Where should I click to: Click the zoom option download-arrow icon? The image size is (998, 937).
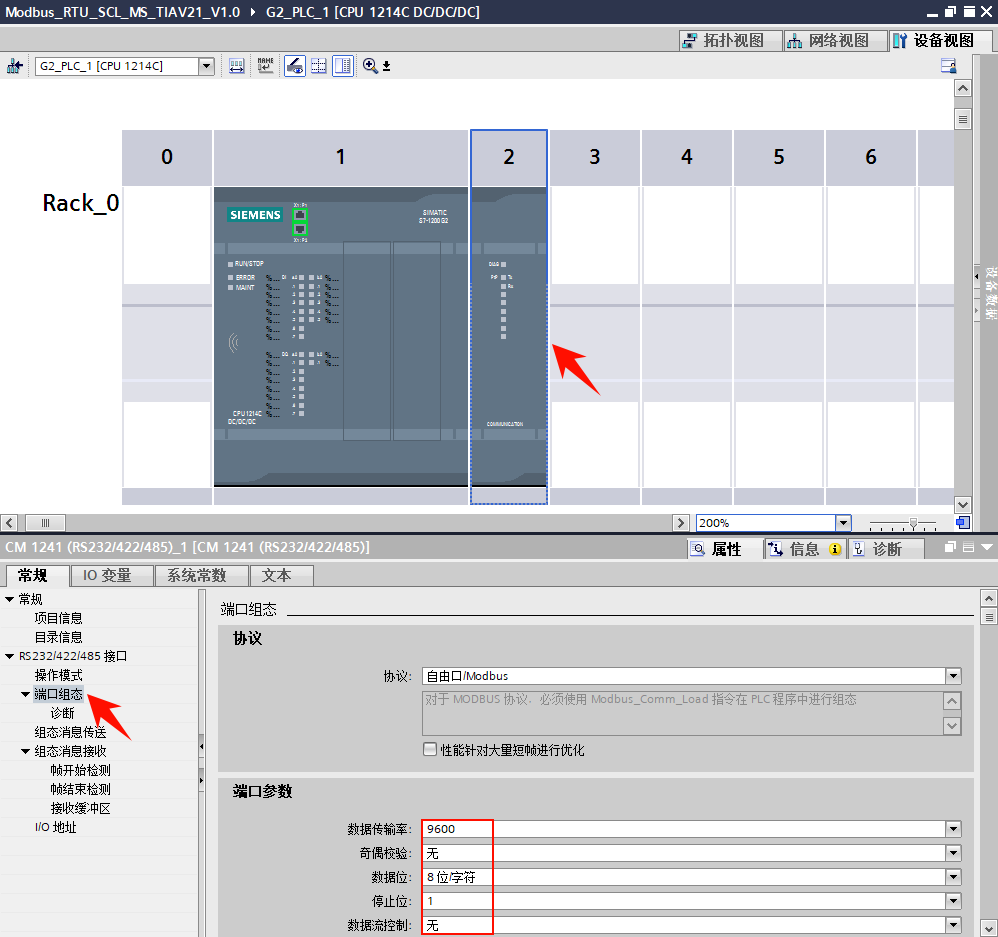tap(386, 66)
